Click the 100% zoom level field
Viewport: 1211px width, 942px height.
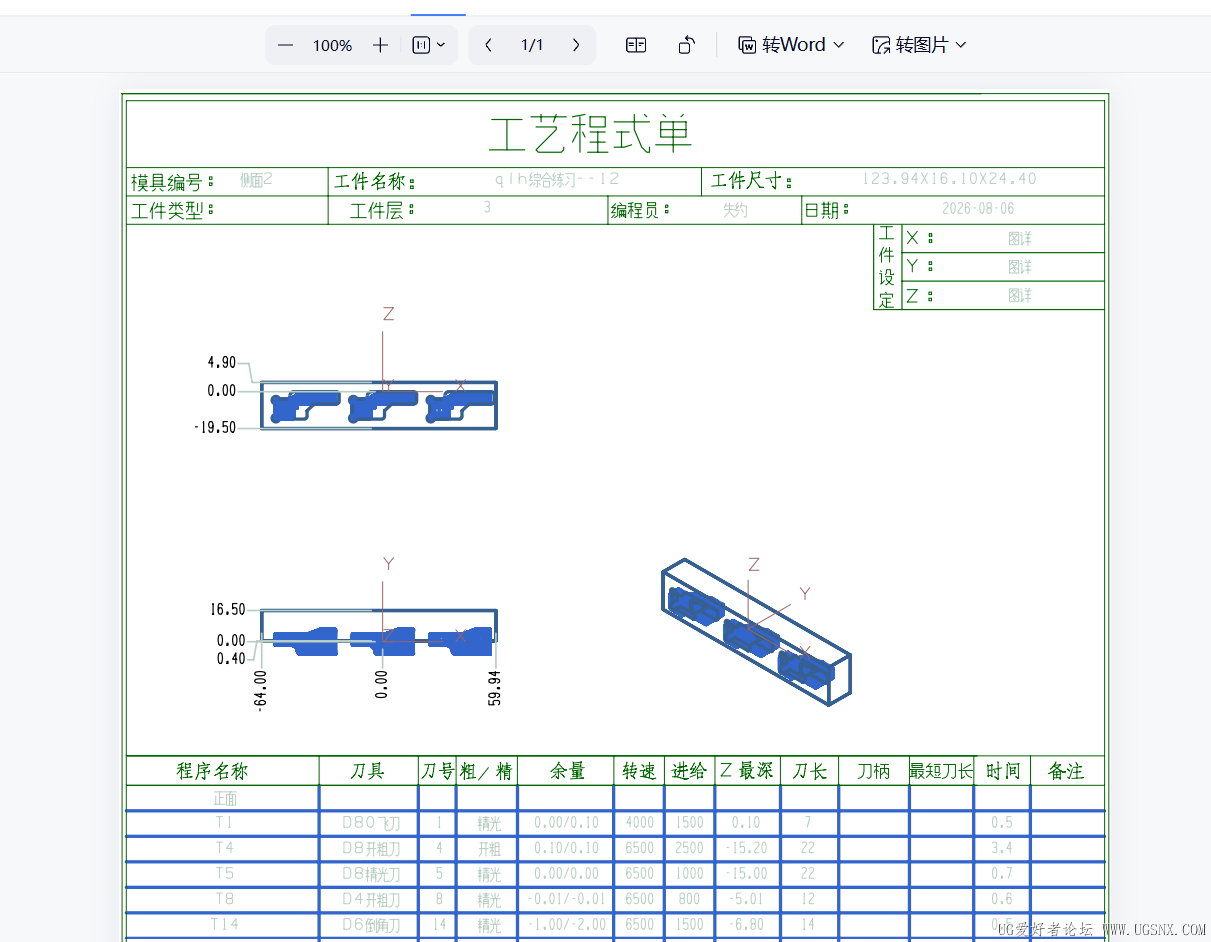pos(332,45)
